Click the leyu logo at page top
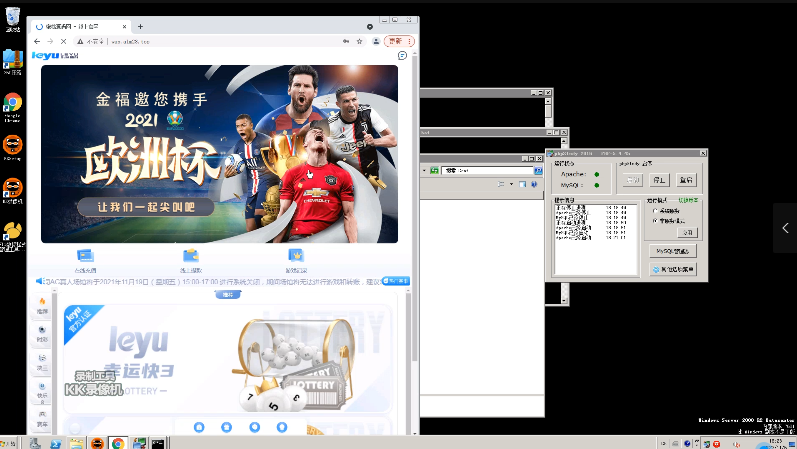 55,55
